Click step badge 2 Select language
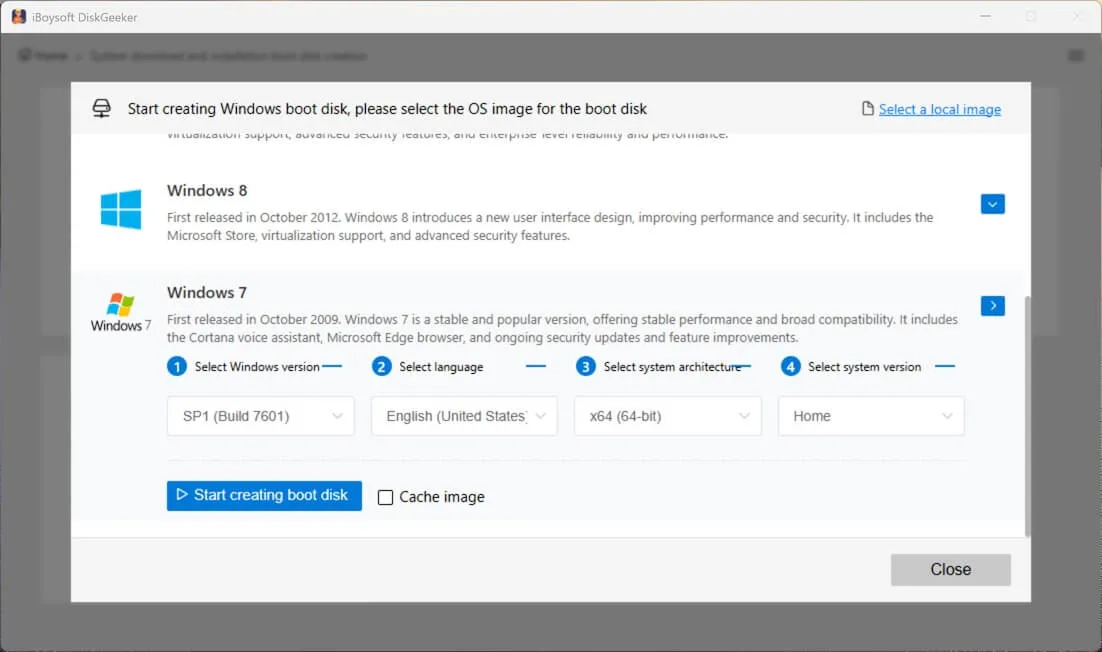The height and width of the screenshot is (652, 1102). click(x=381, y=366)
